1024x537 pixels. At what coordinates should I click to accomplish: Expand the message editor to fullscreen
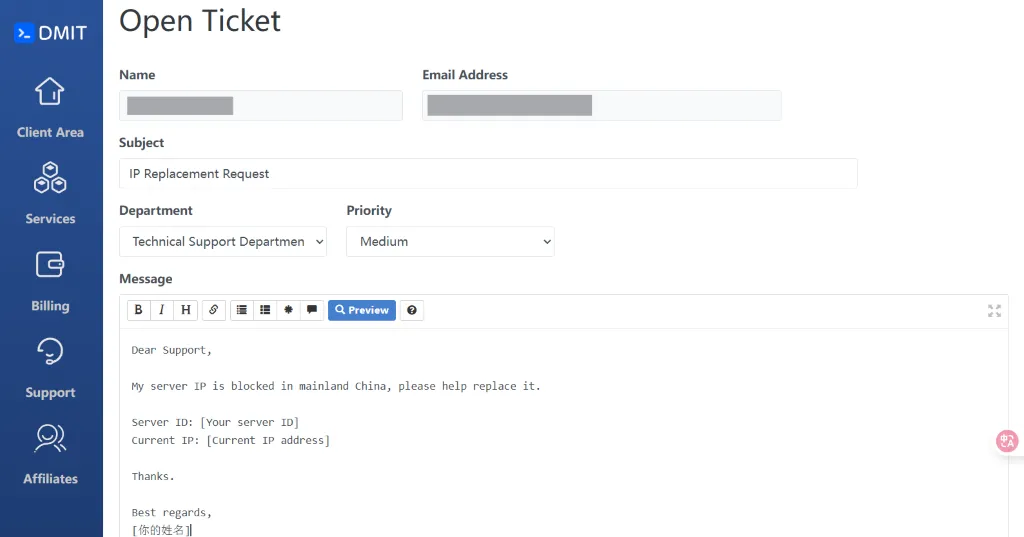[x=994, y=311]
